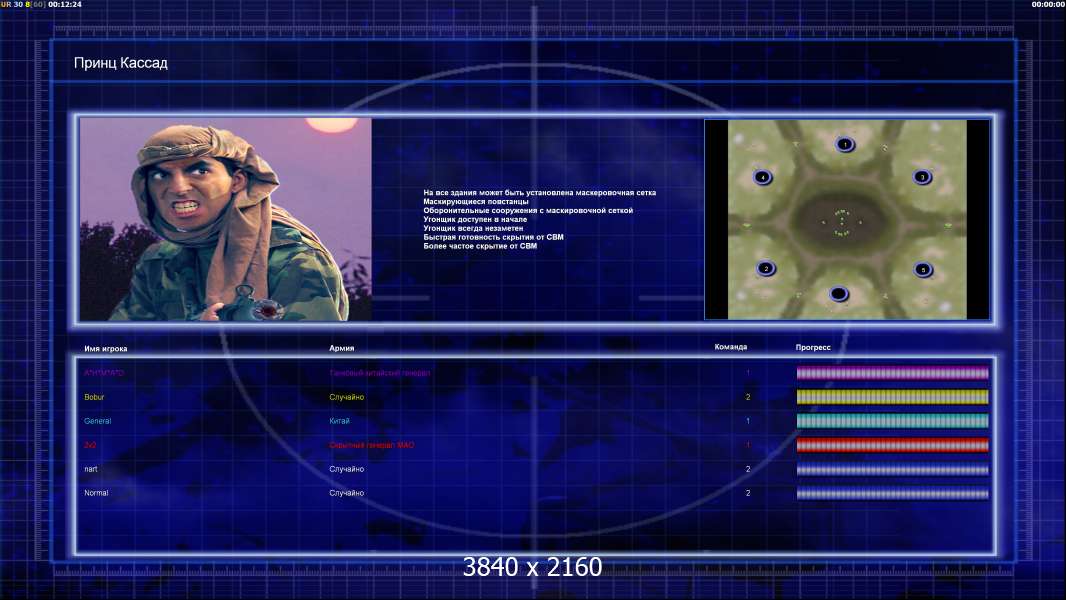
Task: Click 'Быстрая готовность скрытия от СВМ' line
Action: coord(494,237)
